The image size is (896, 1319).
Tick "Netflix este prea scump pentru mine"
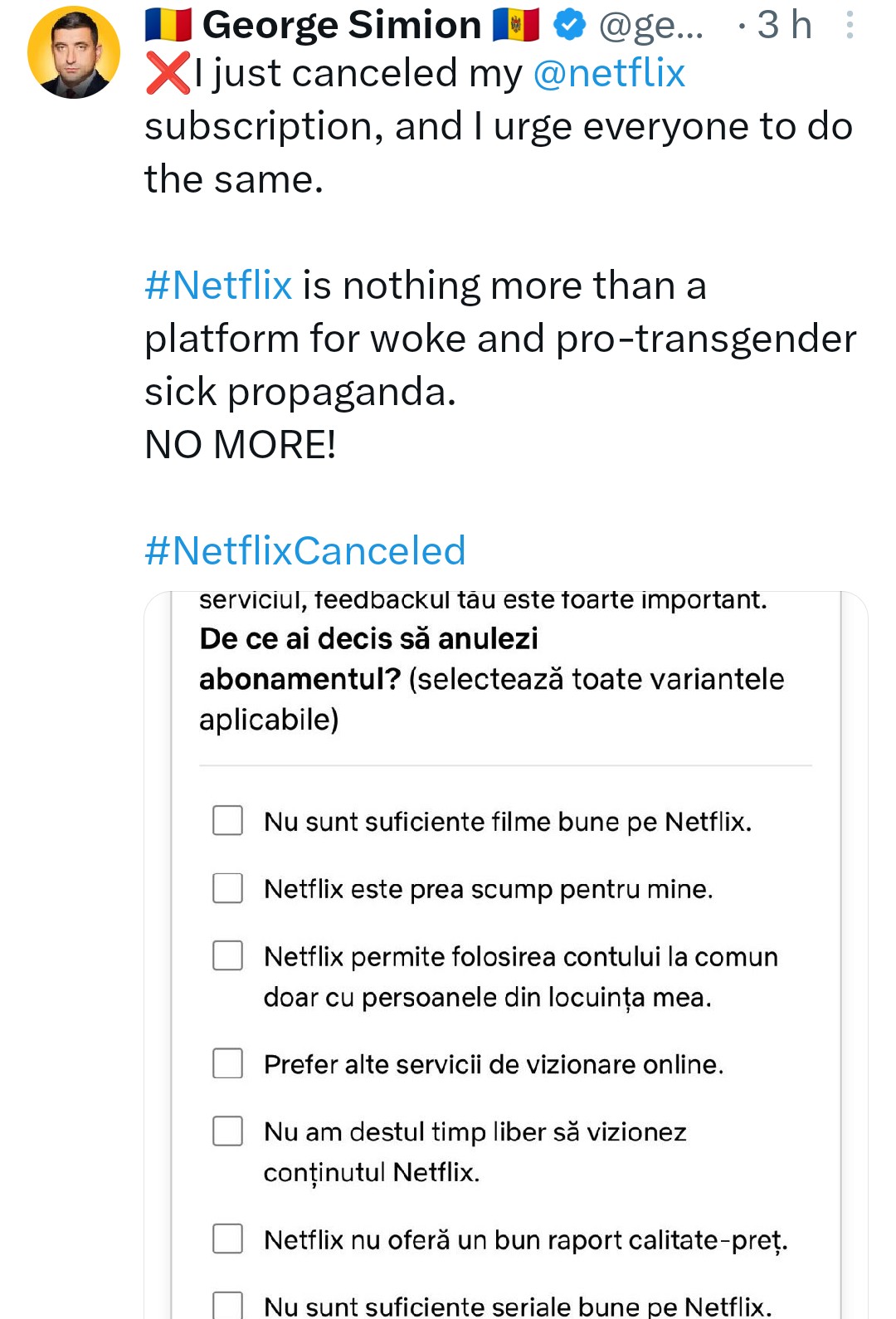pos(228,888)
